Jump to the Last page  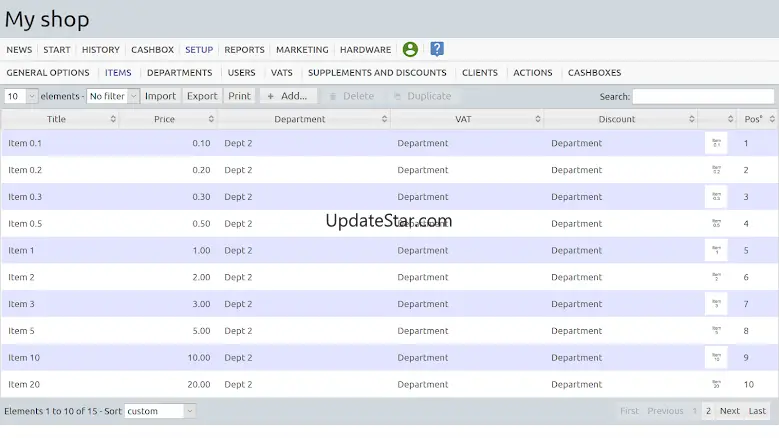[757, 411]
